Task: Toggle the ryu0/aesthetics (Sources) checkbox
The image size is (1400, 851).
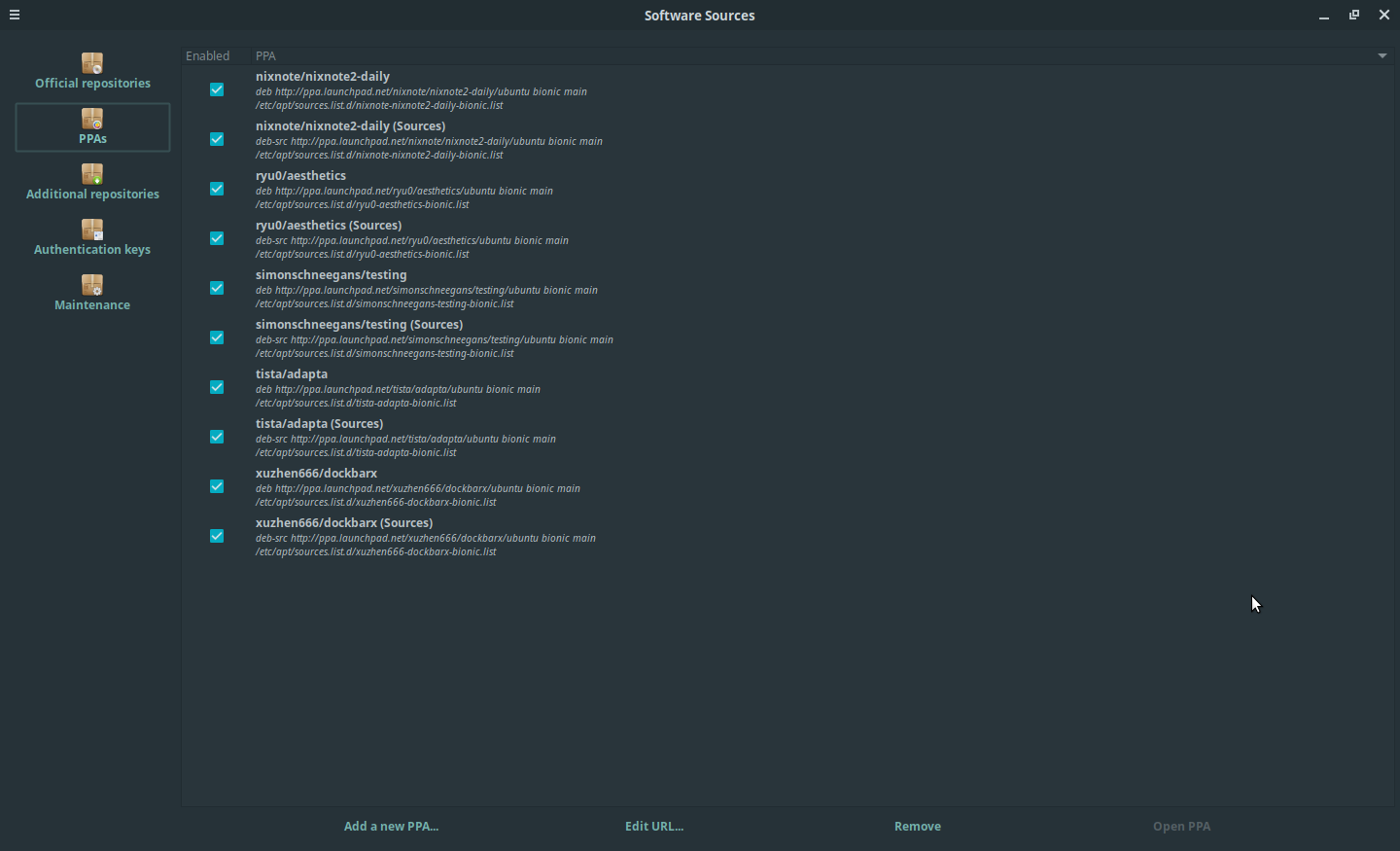Action: pyautogui.click(x=217, y=238)
